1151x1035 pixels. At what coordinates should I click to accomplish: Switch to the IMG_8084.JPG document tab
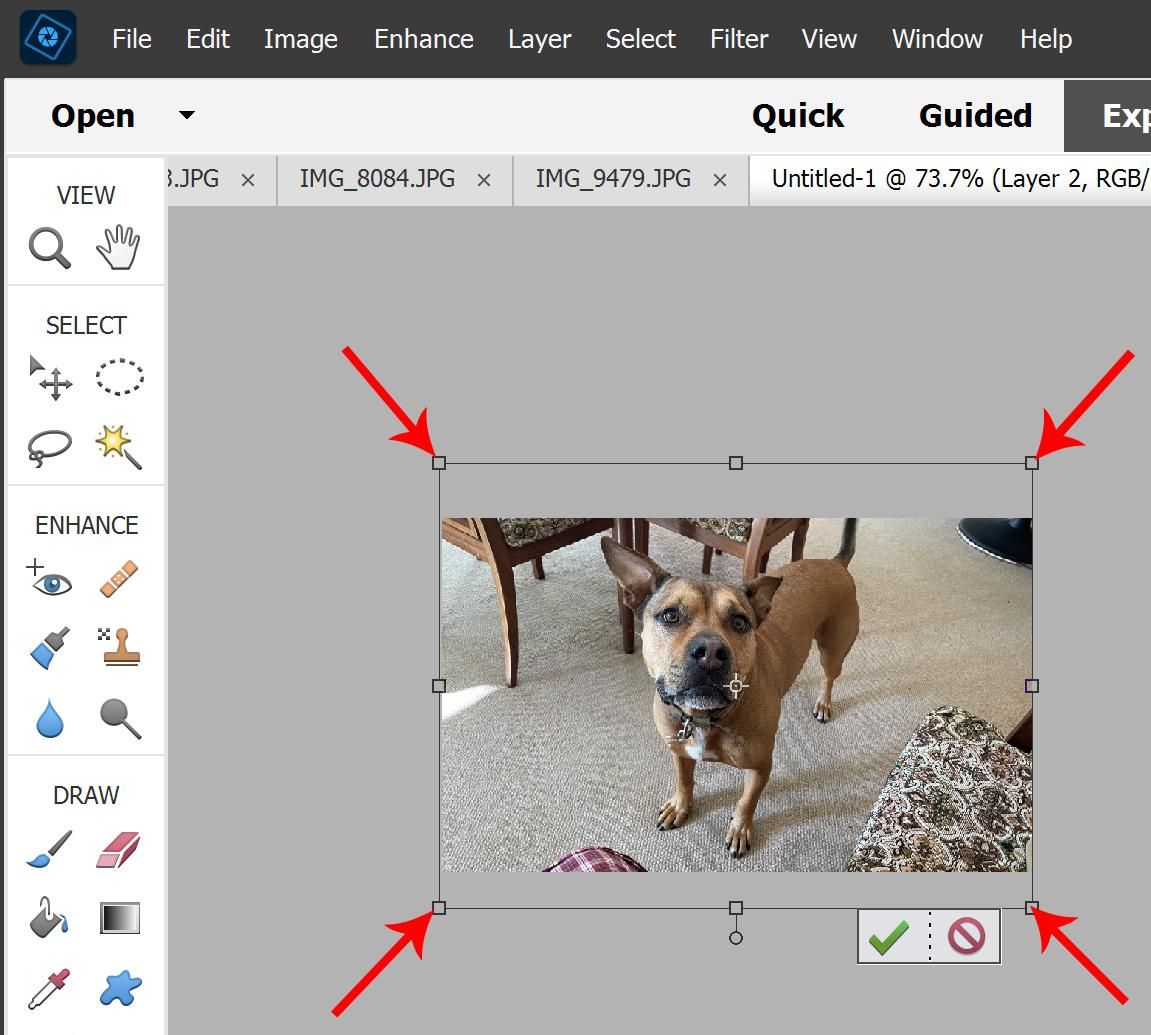[380, 179]
